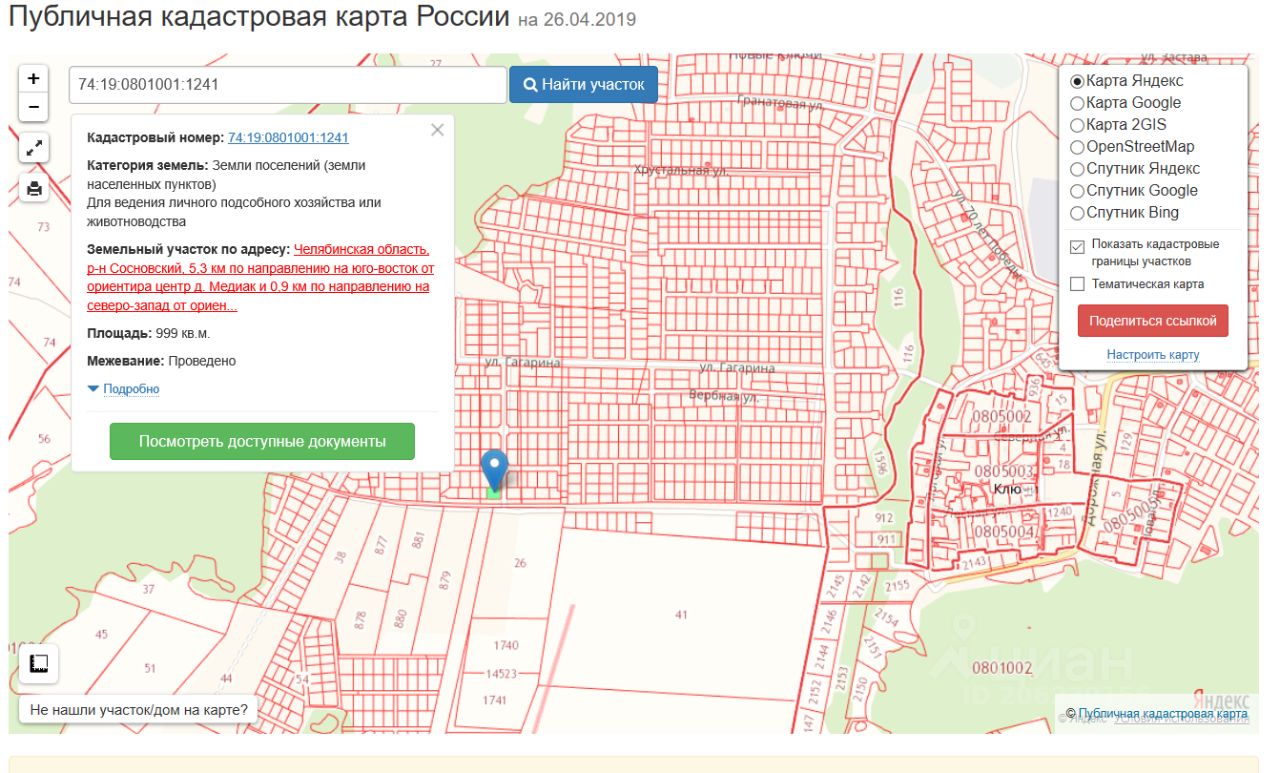Open cadastral number 74:19:0801001:1241 link
This screenshot has width=1280, height=773.
tap(288, 138)
